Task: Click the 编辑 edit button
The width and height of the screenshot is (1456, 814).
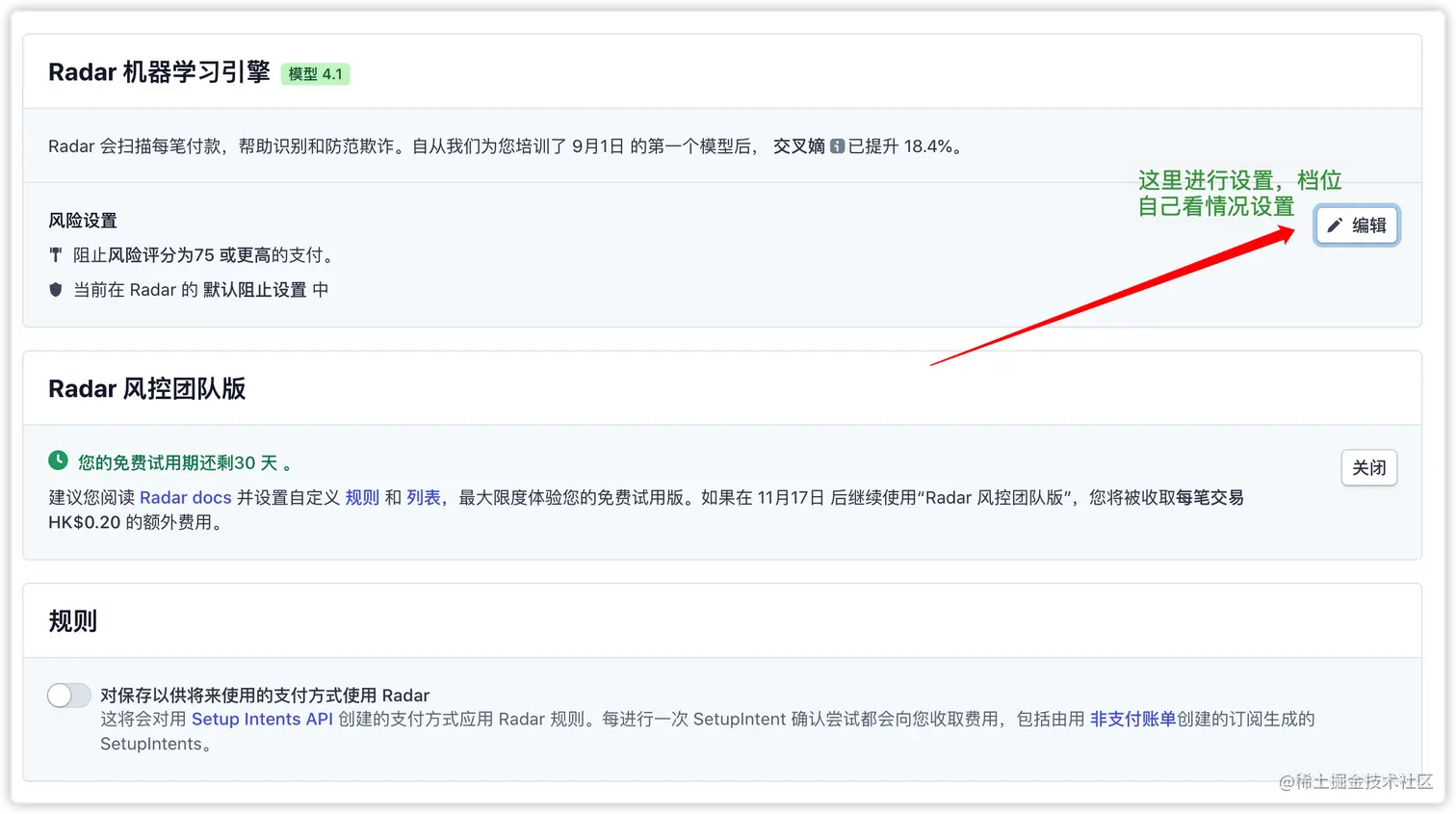Action: point(1356,225)
